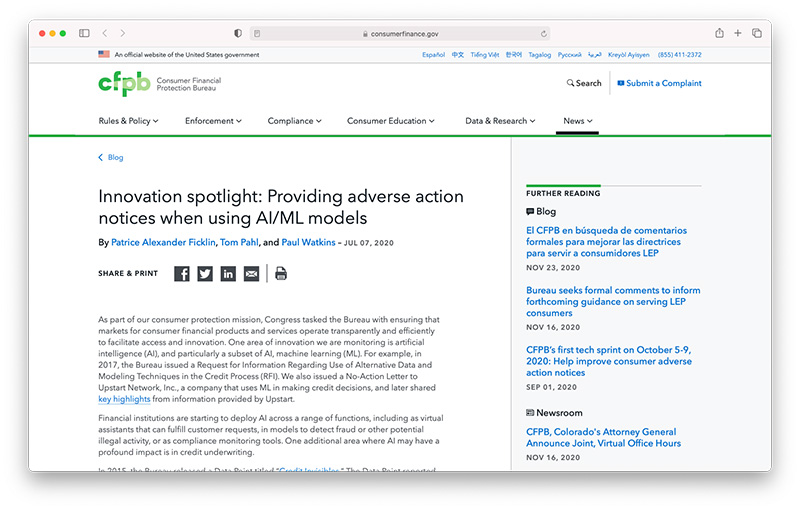Print the page with printer icon
Viewport: 800px width, 509px height.
point(281,274)
